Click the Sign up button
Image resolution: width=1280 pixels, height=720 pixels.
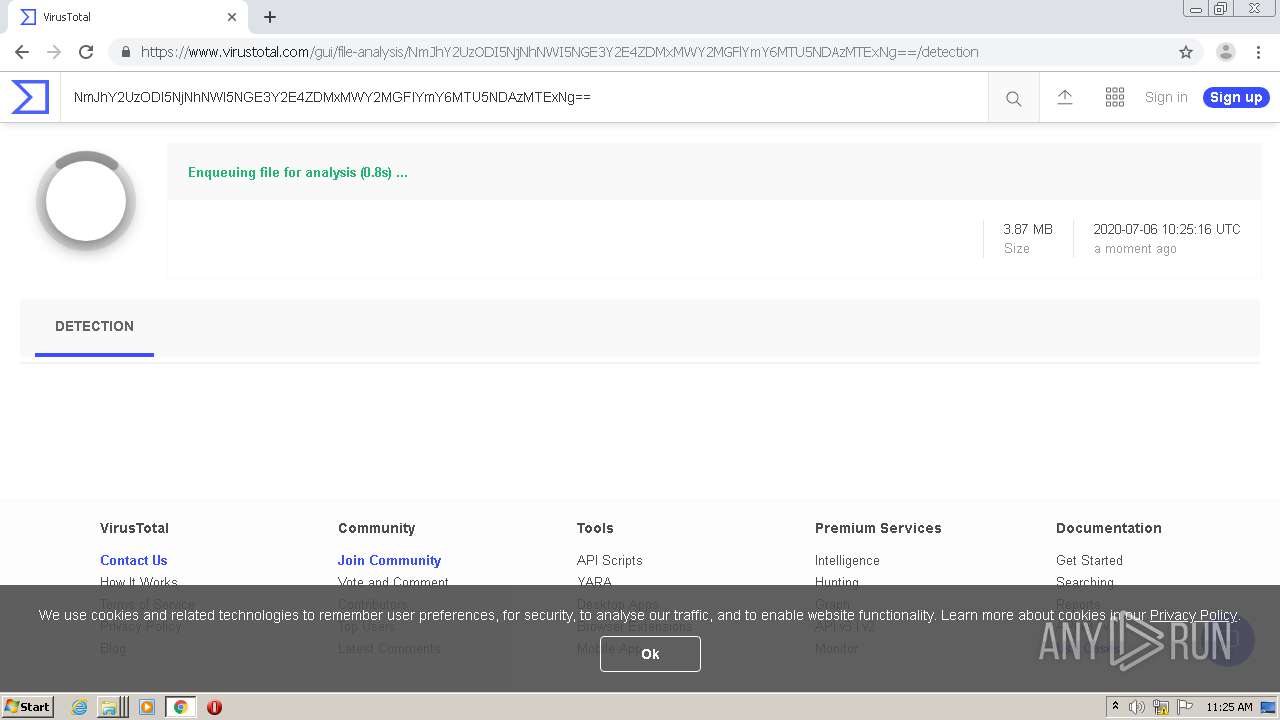coord(1236,97)
